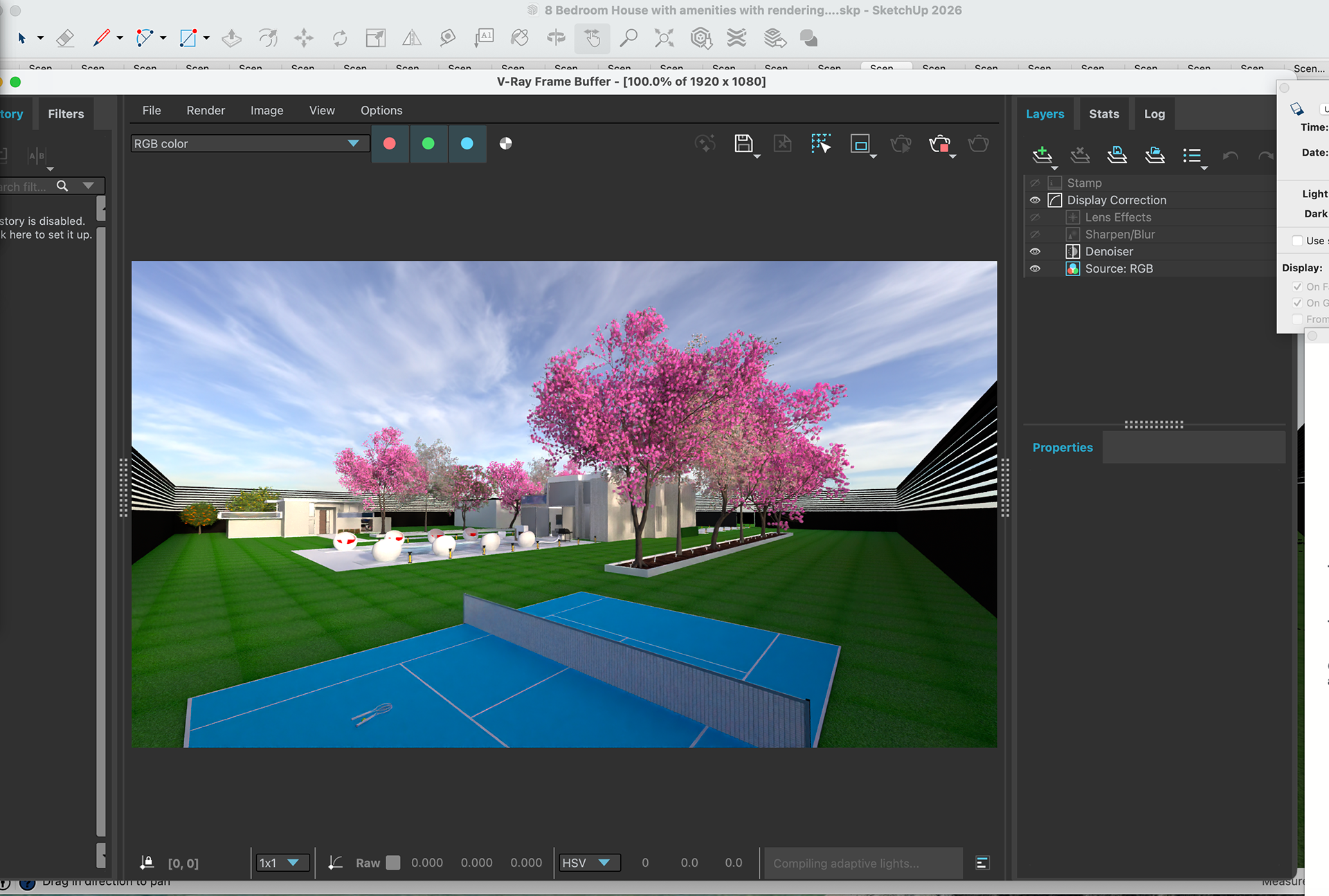Image resolution: width=1329 pixels, height=896 pixels.
Task: Hide the Denoiser layer with eye icon
Action: pos(1035,252)
